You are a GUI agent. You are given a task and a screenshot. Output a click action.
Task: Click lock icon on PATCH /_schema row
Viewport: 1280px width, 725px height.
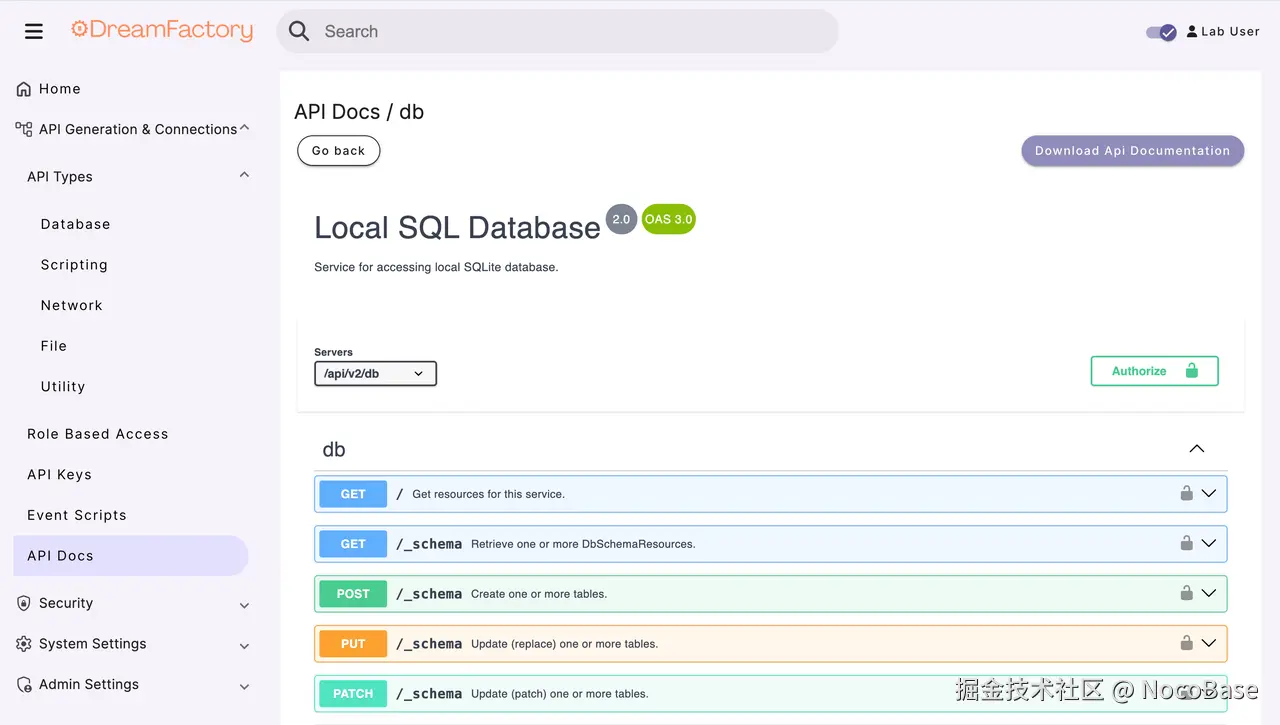click(x=1186, y=693)
